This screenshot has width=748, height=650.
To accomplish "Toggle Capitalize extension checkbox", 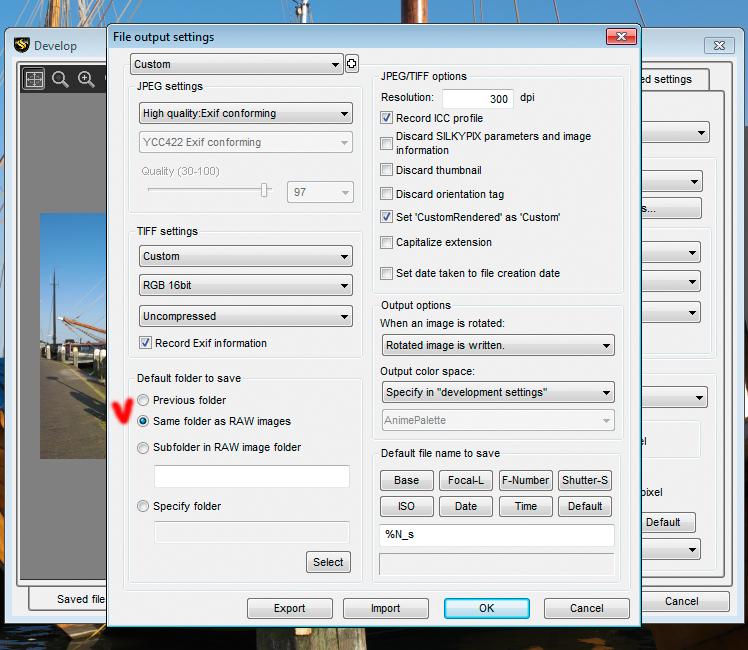I will point(386,242).
